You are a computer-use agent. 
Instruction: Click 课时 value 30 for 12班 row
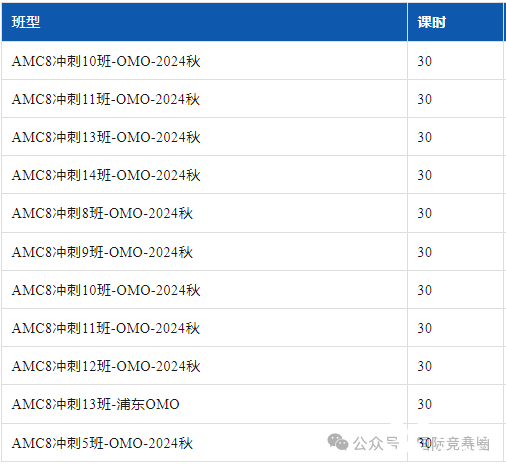pyautogui.click(x=425, y=366)
